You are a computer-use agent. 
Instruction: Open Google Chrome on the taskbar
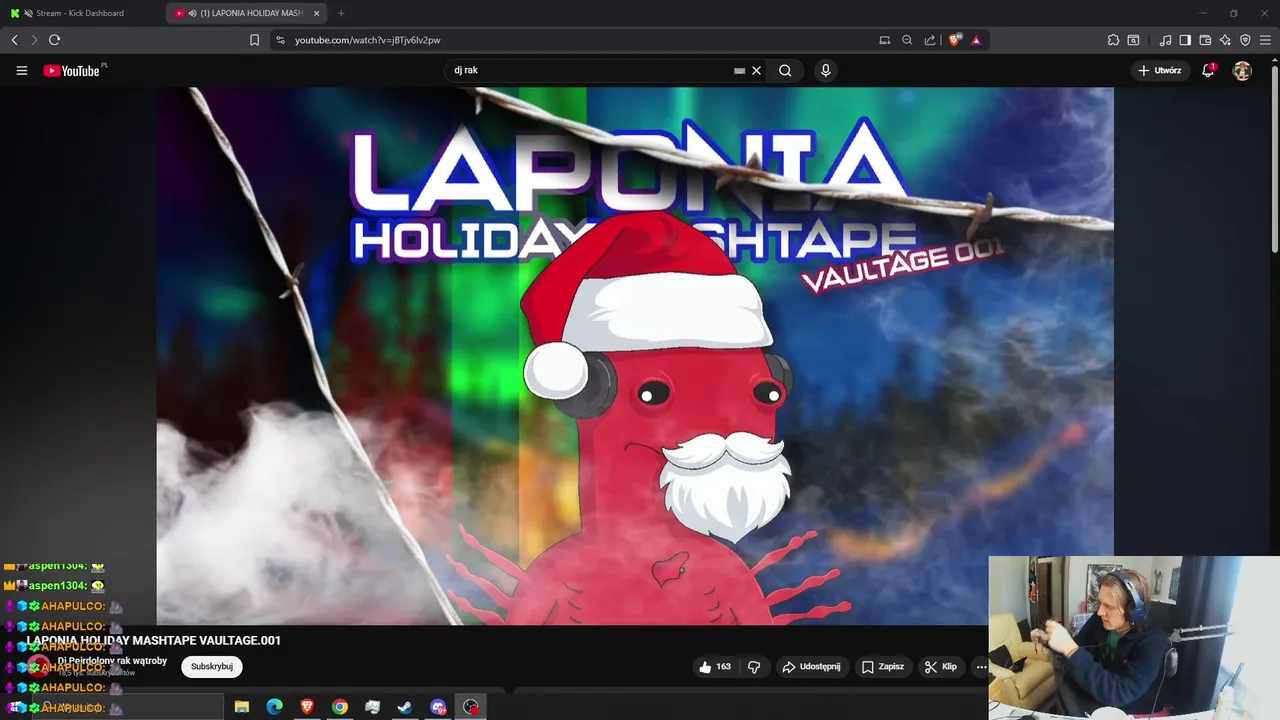coord(340,707)
